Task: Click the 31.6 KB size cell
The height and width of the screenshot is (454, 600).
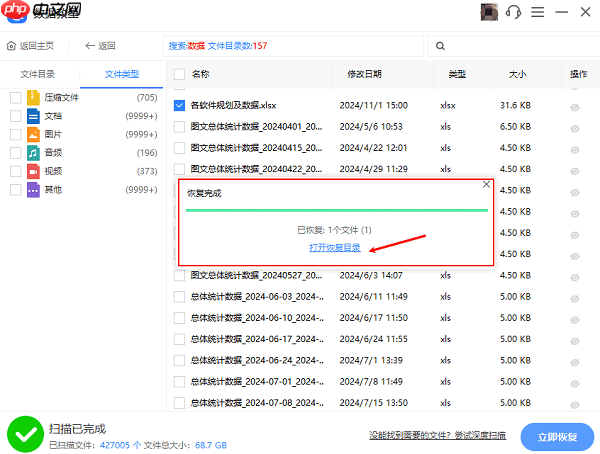Action: [515, 105]
